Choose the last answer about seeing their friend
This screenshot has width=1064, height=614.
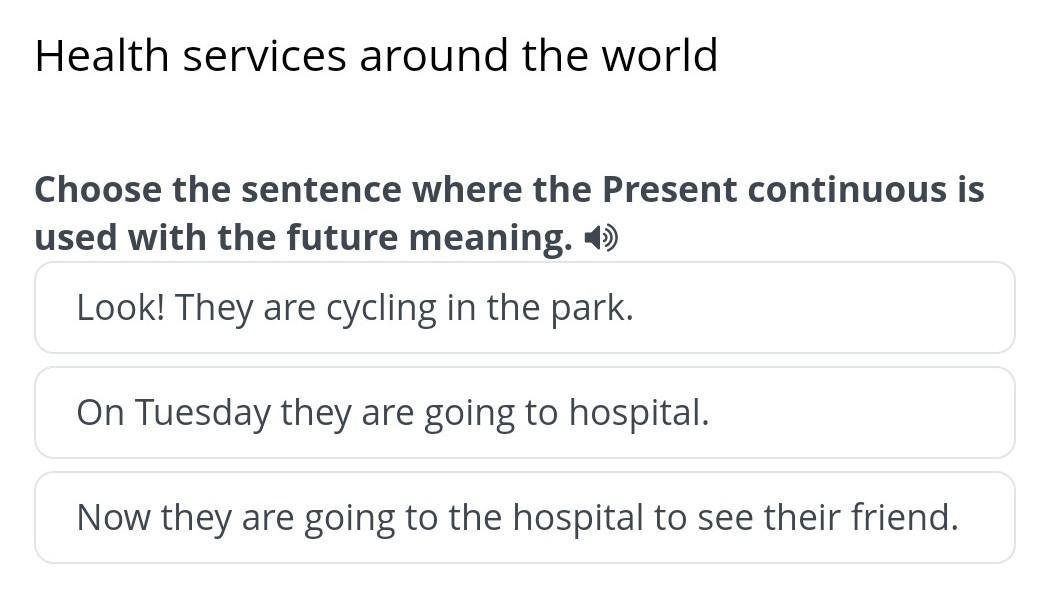(524, 517)
